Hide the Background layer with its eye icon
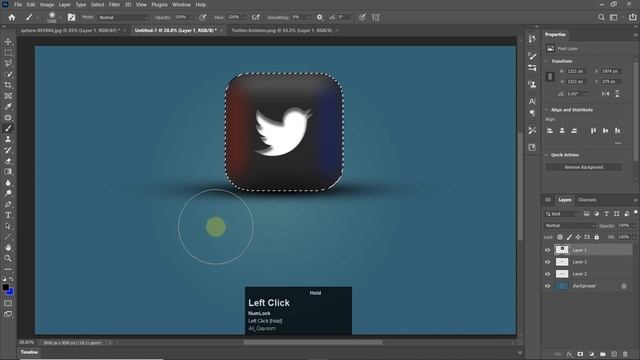Image resolution: width=640 pixels, height=360 pixels. 548,286
